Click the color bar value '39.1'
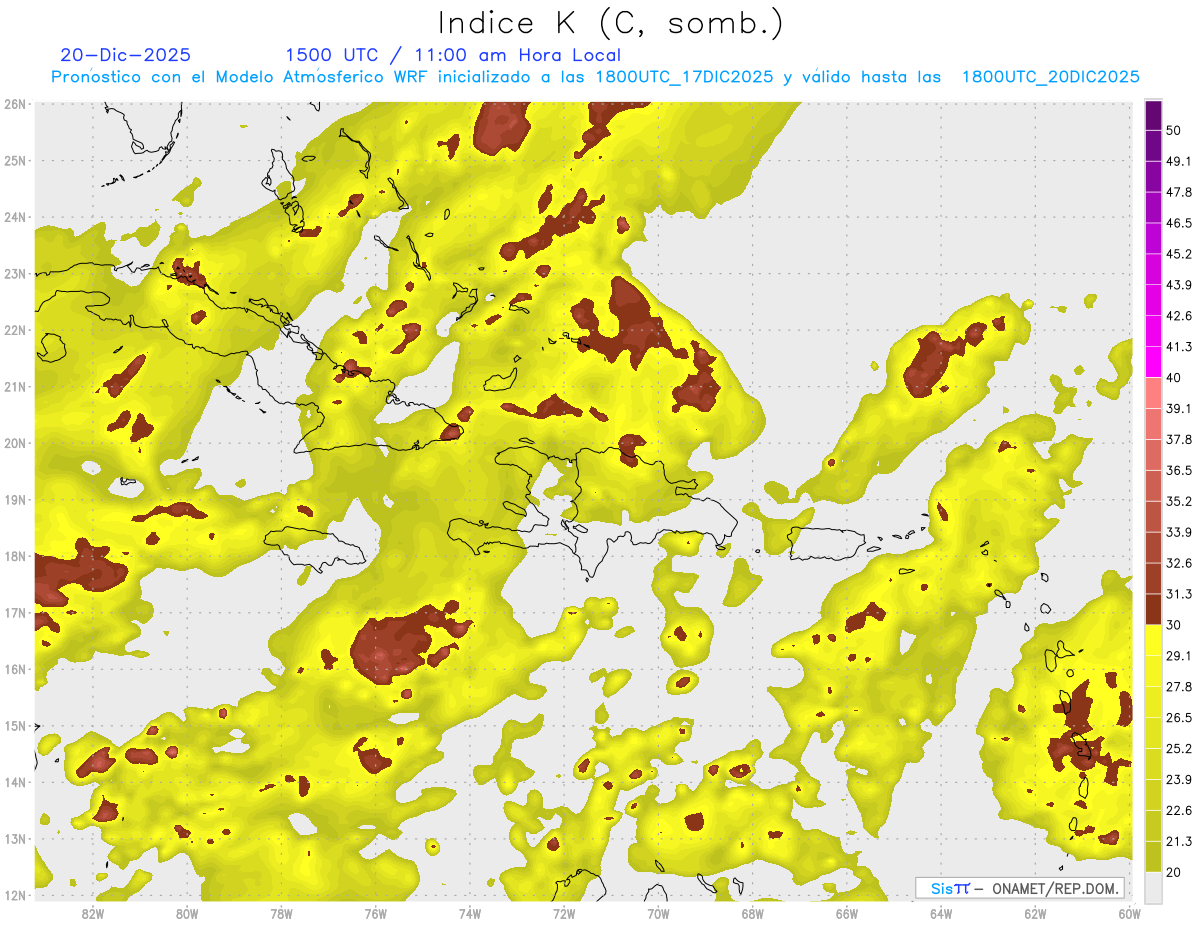 click(x=1178, y=408)
